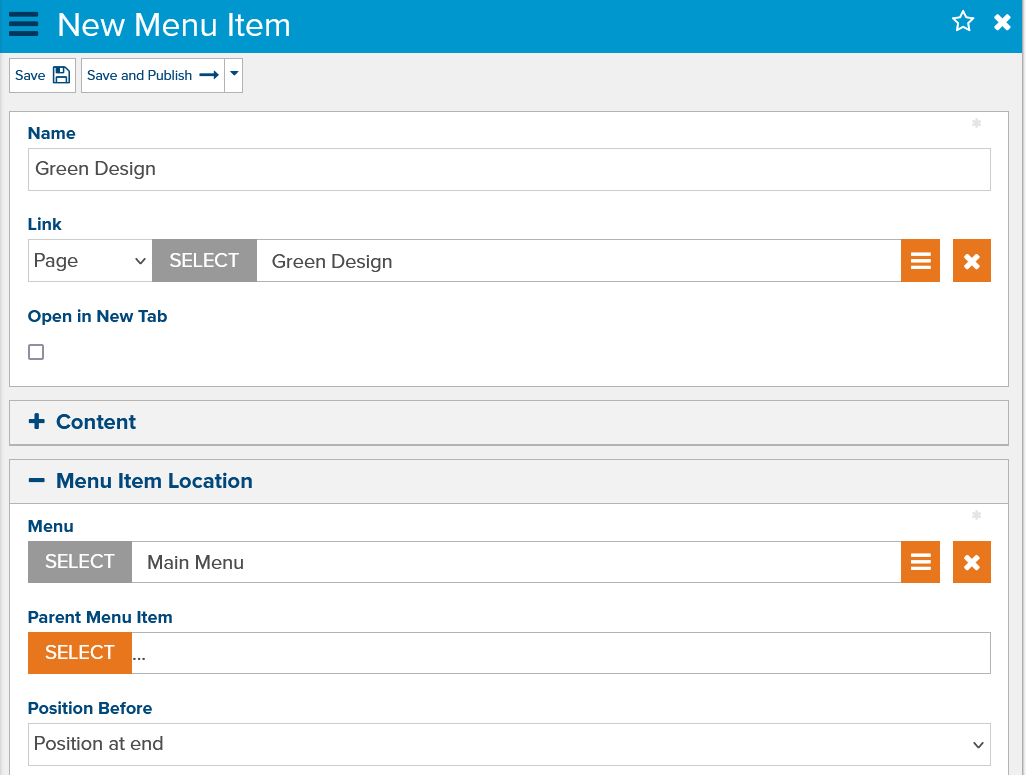Open Link field options list icon
This screenshot has height=775, width=1026.
pyautogui.click(x=920, y=261)
